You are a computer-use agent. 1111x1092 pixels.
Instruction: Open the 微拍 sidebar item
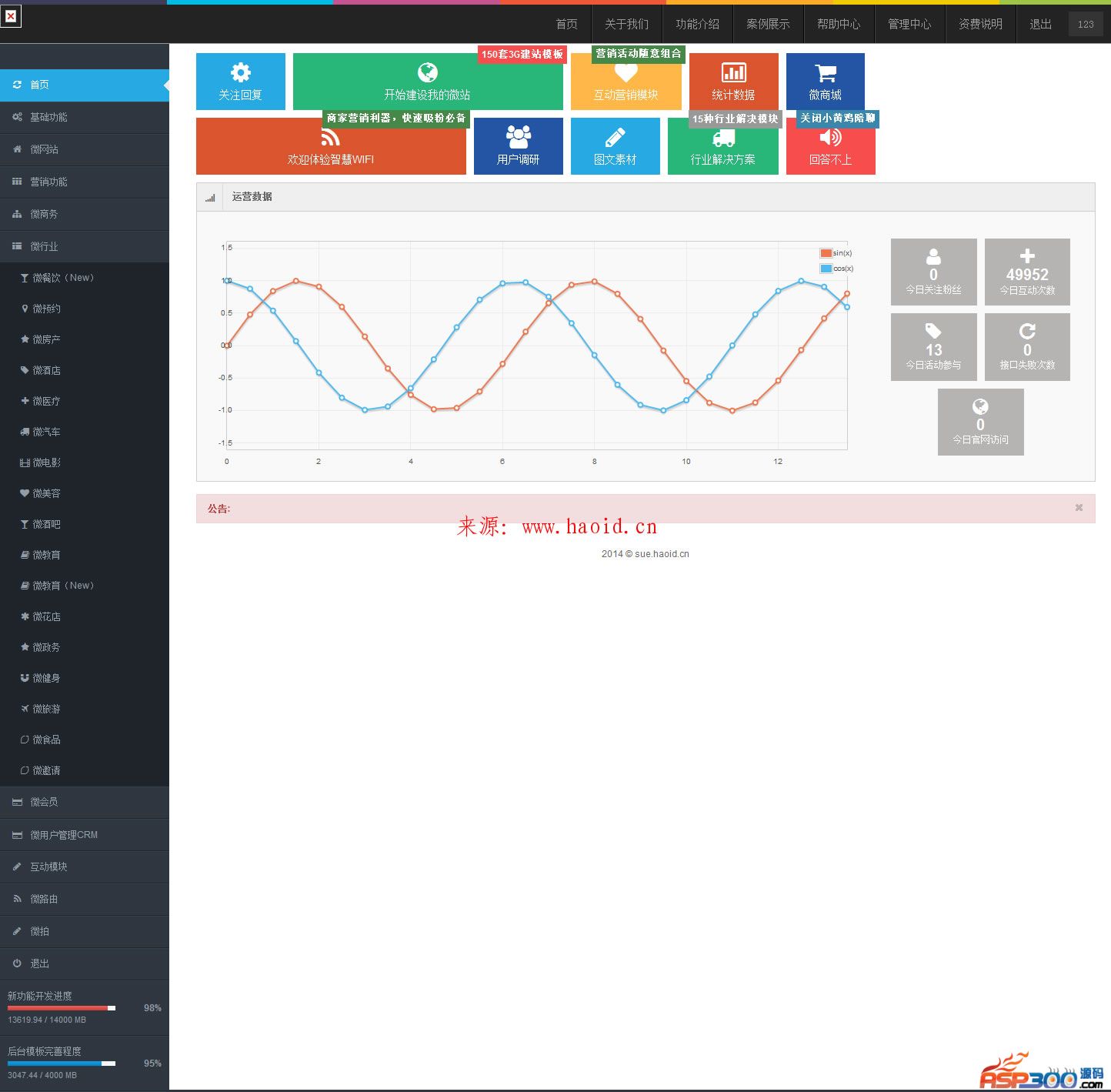[x=85, y=931]
